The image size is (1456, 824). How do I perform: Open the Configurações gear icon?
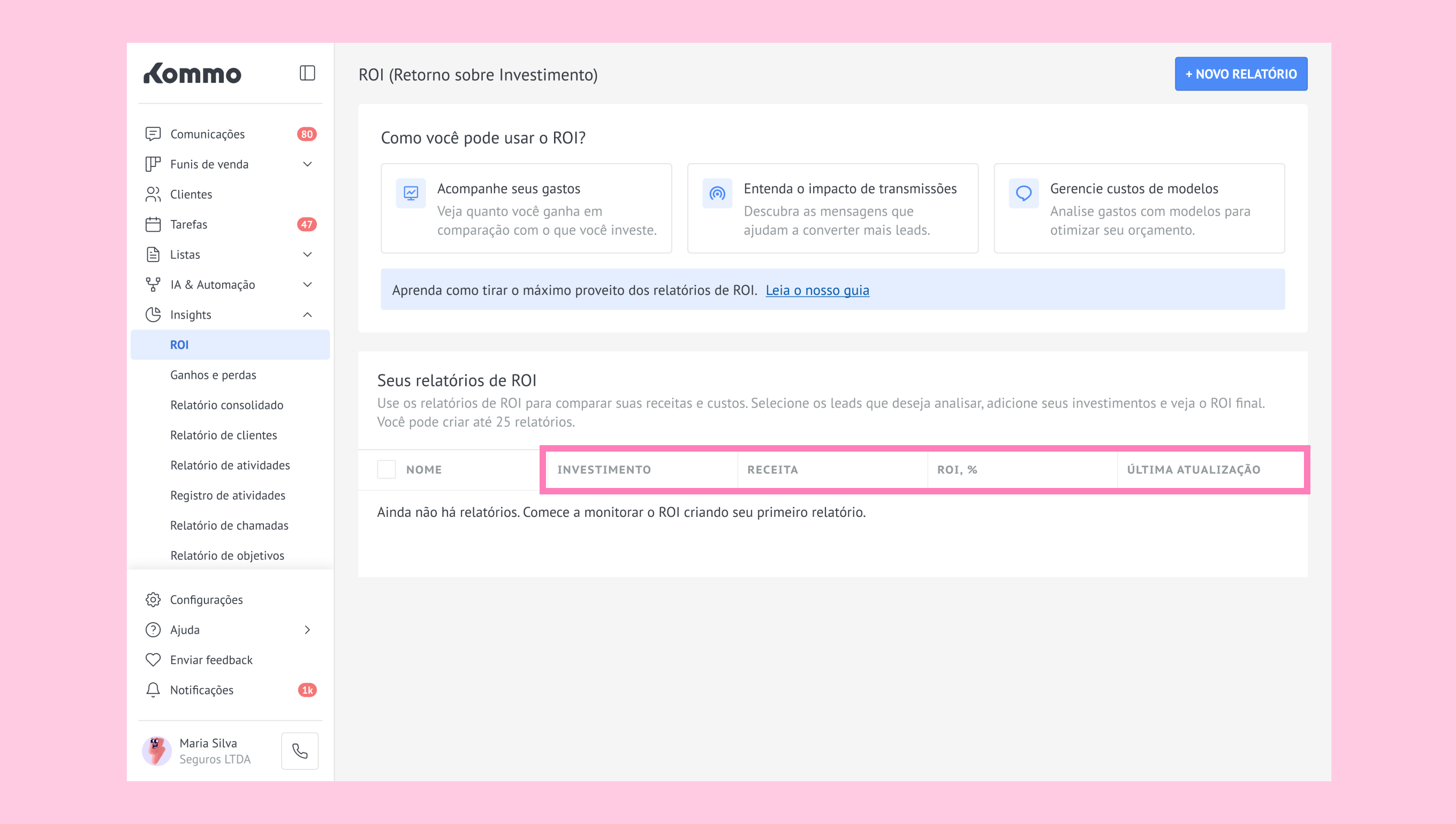click(153, 599)
